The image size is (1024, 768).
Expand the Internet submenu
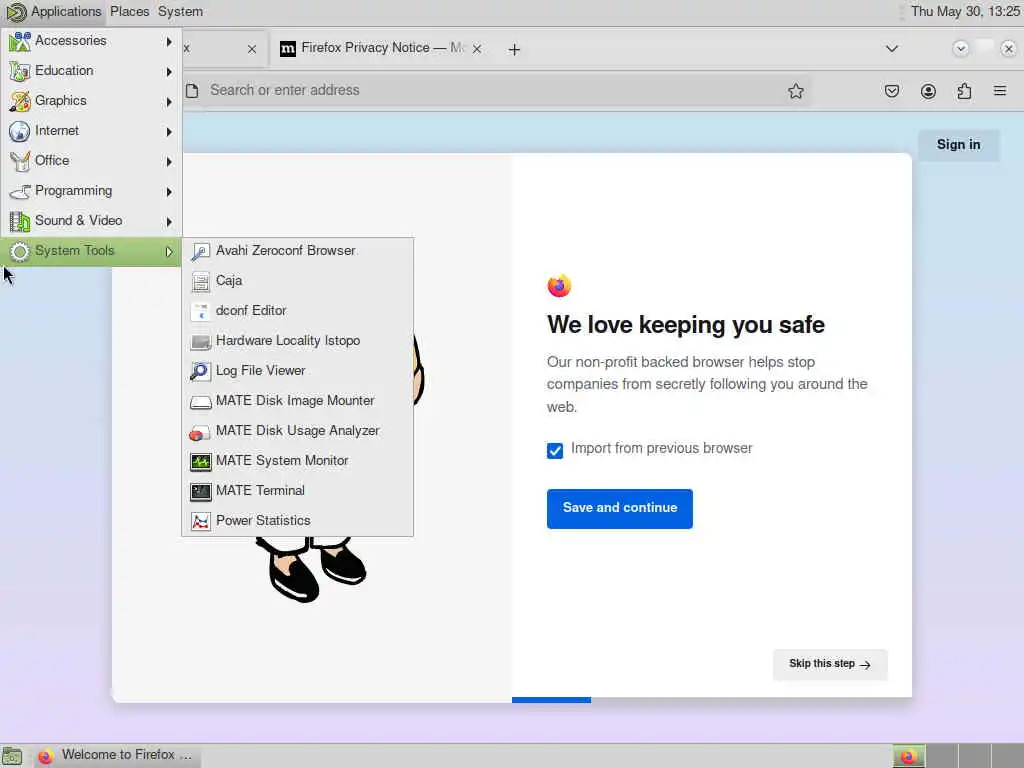pos(91,131)
